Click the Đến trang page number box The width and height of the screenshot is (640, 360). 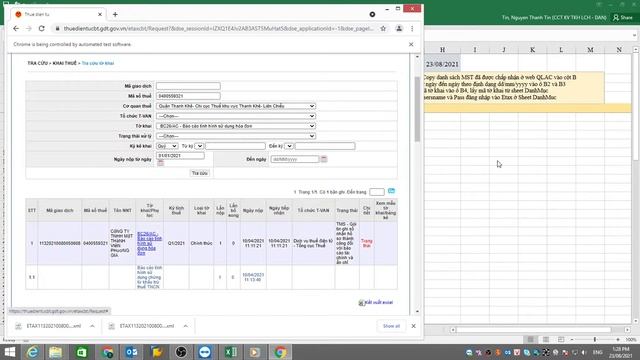click(377, 192)
